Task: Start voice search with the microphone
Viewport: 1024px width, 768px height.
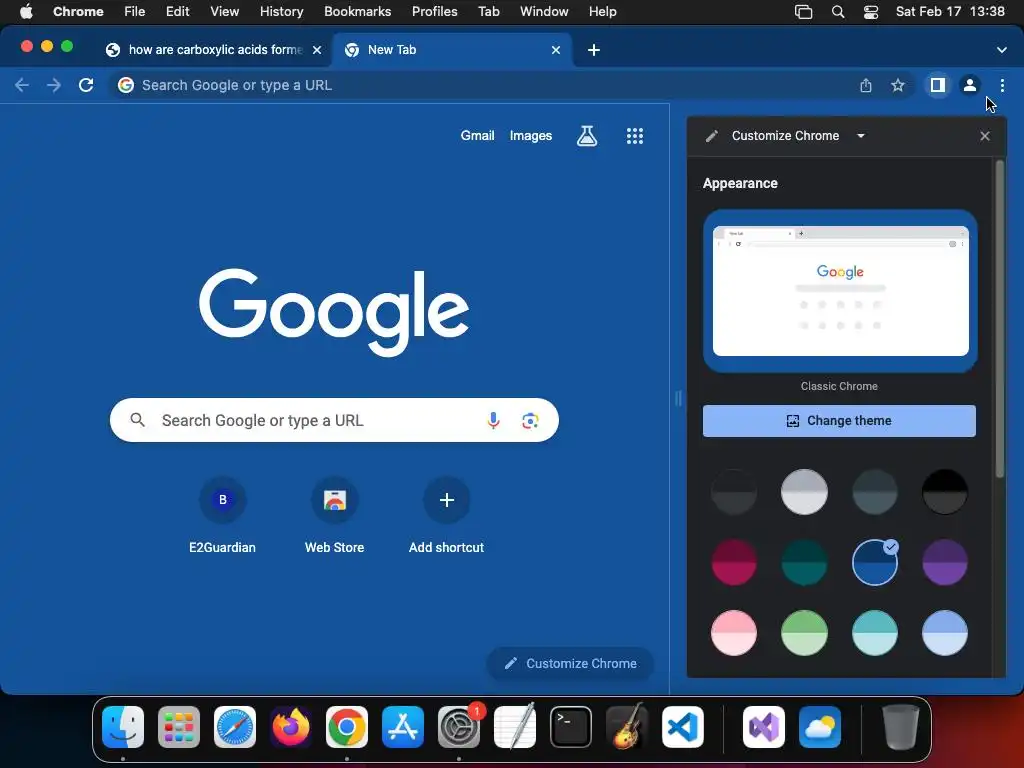Action: (494, 421)
